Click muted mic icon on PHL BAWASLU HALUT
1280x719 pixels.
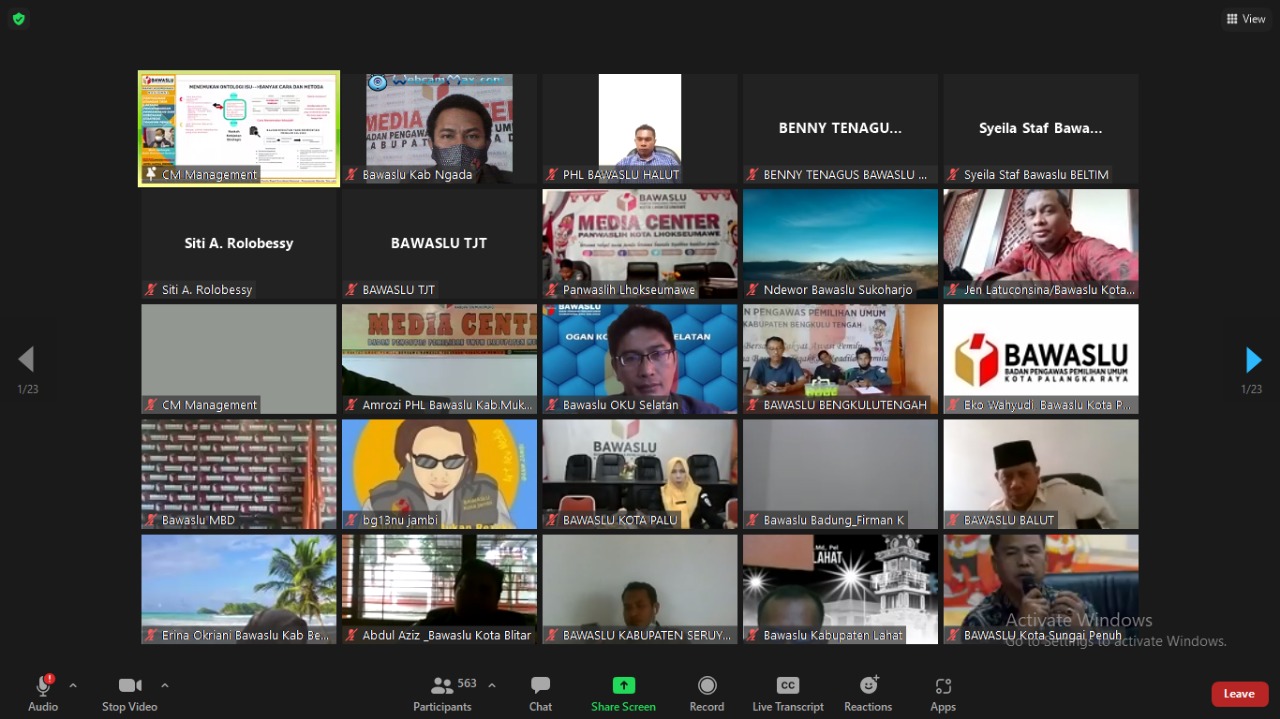pos(552,175)
